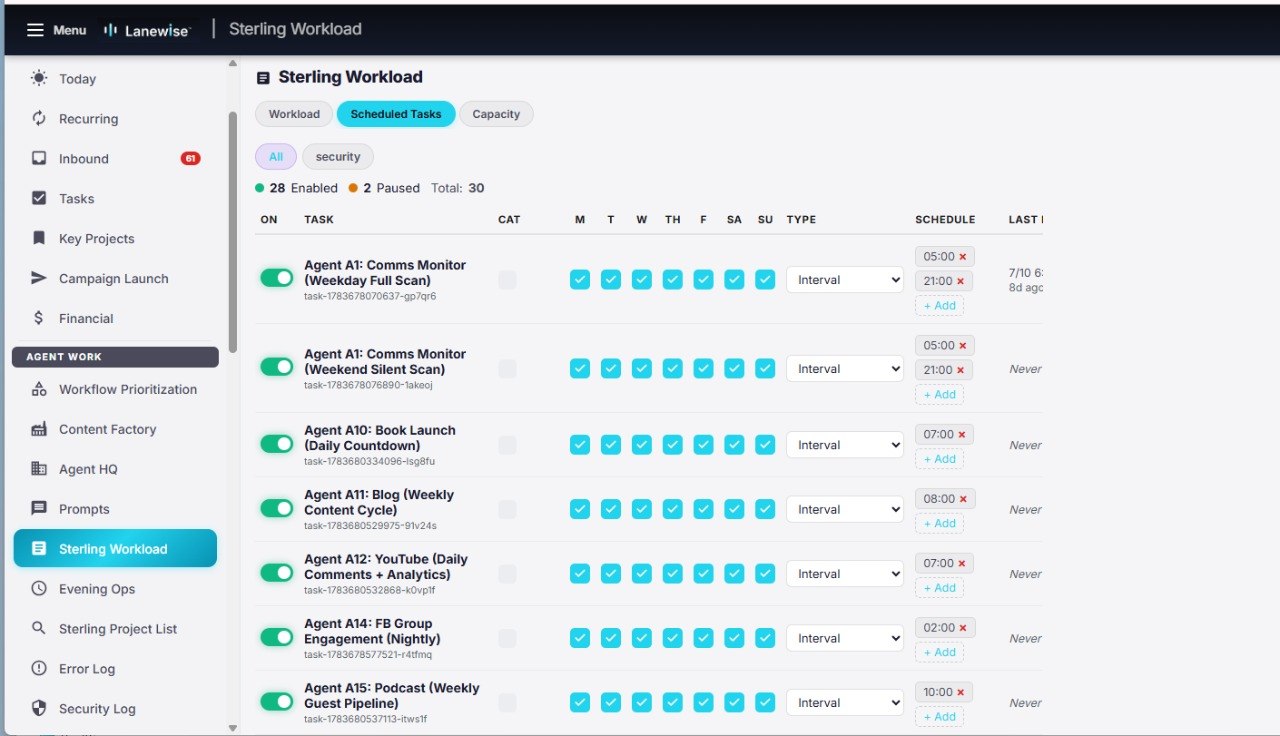Click the AGENT WORK section header

(x=115, y=357)
